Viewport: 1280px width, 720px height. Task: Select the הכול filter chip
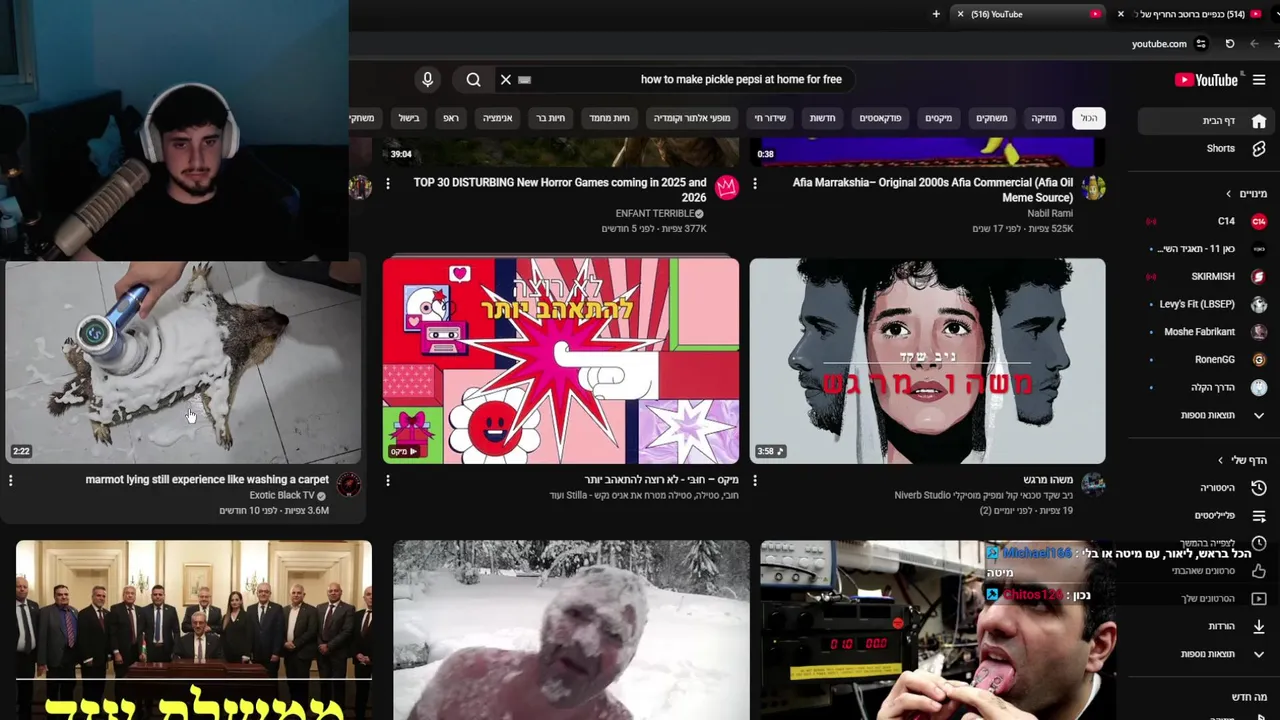(1088, 118)
